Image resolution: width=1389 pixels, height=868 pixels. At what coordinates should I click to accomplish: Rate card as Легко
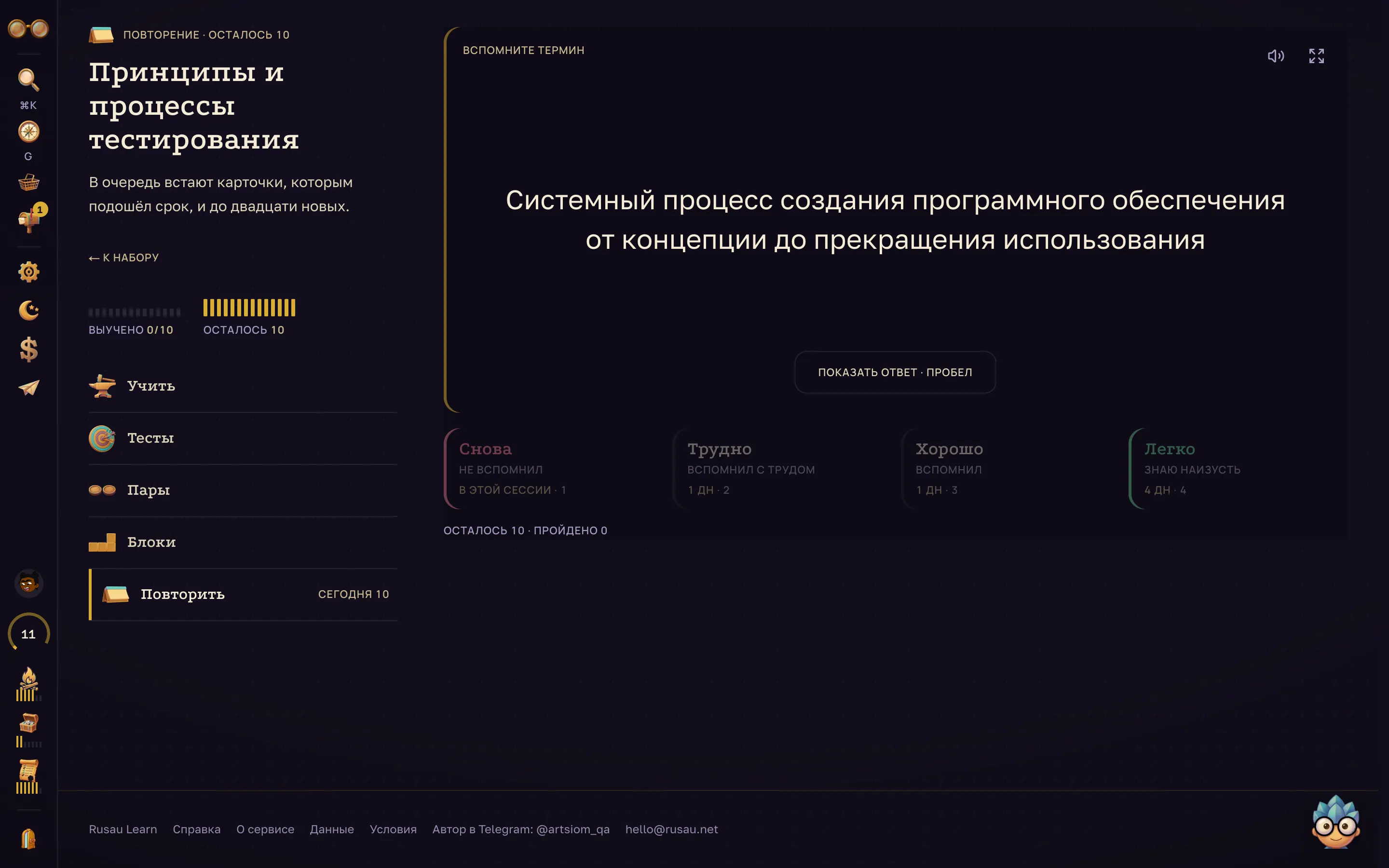(x=1238, y=468)
